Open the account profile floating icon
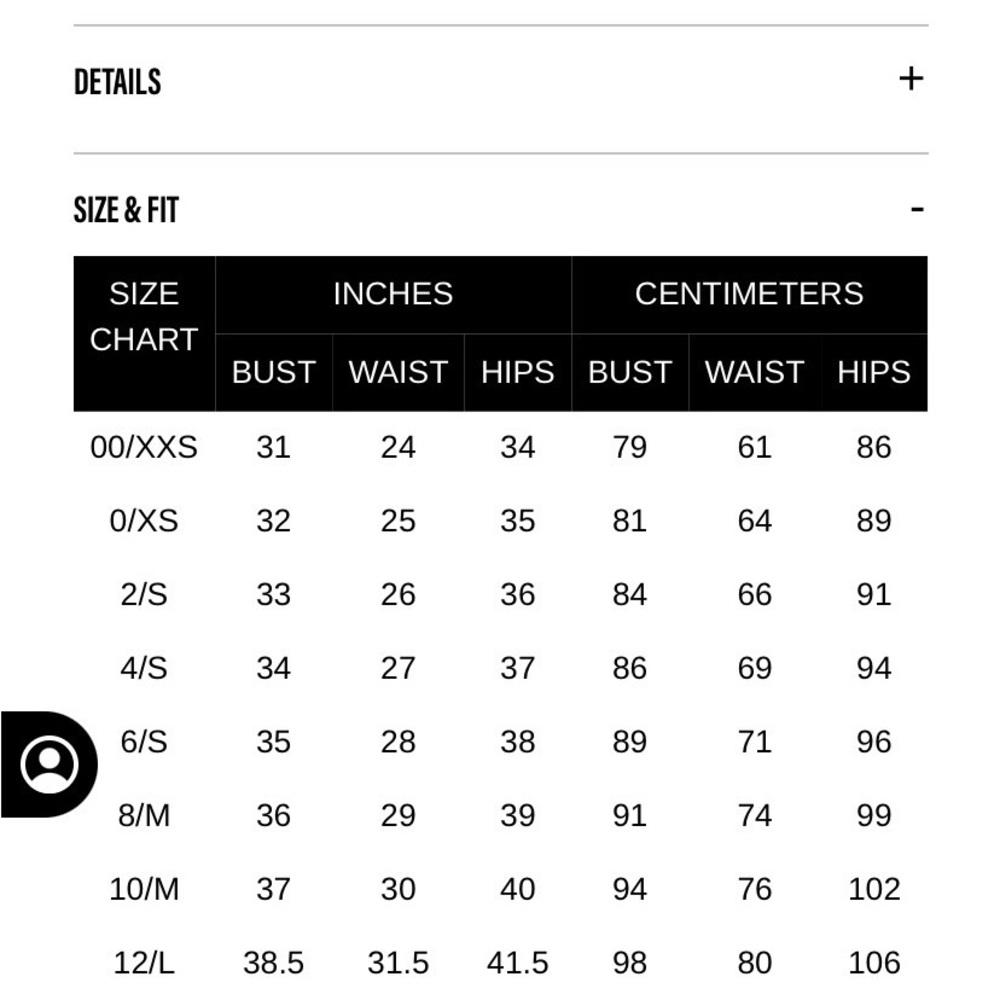This screenshot has width=1000, height=1000. point(49,764)
